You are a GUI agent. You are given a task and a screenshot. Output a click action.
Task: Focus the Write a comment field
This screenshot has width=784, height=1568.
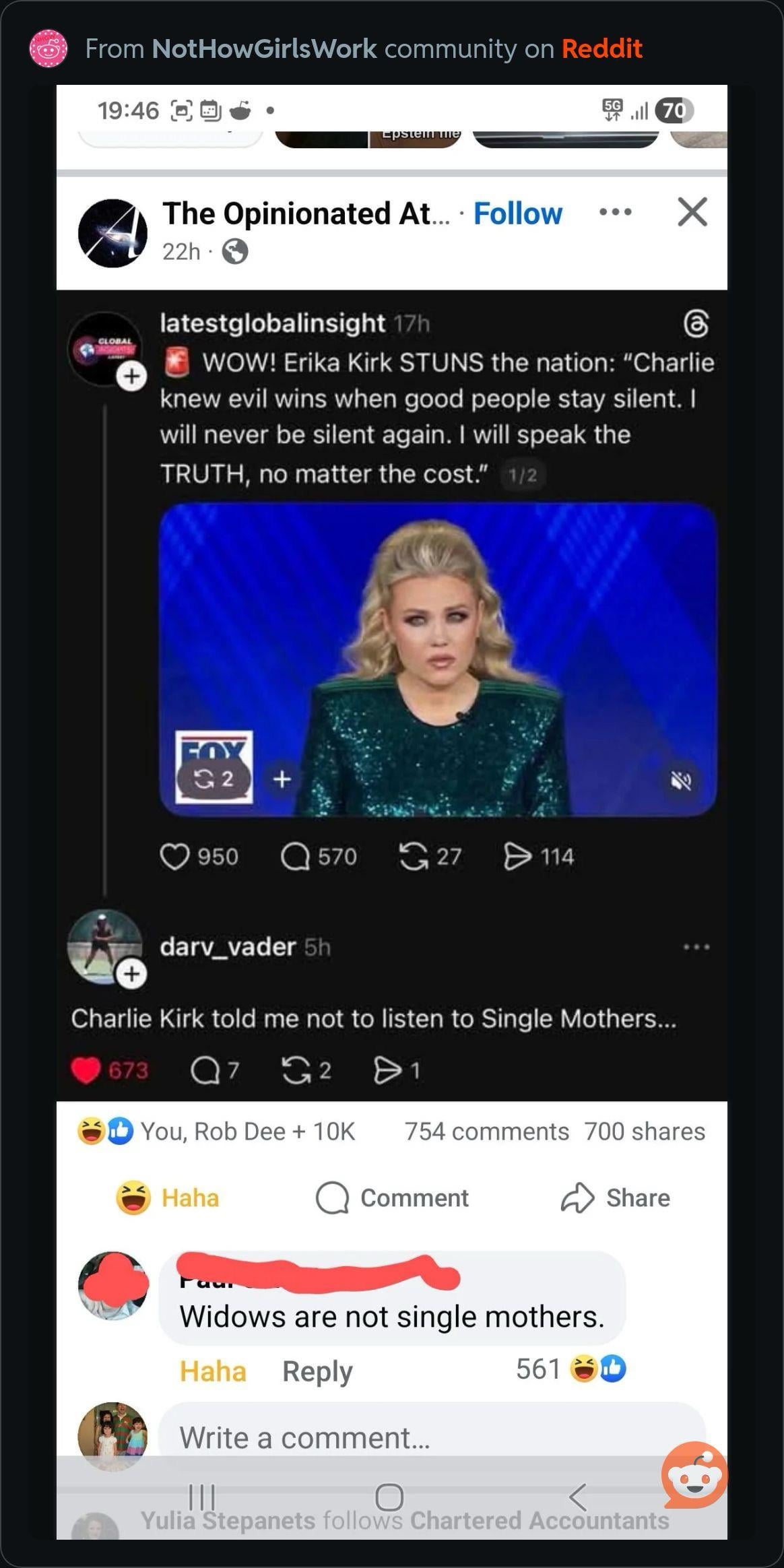pyautogui.click(x=431, y=1438)
